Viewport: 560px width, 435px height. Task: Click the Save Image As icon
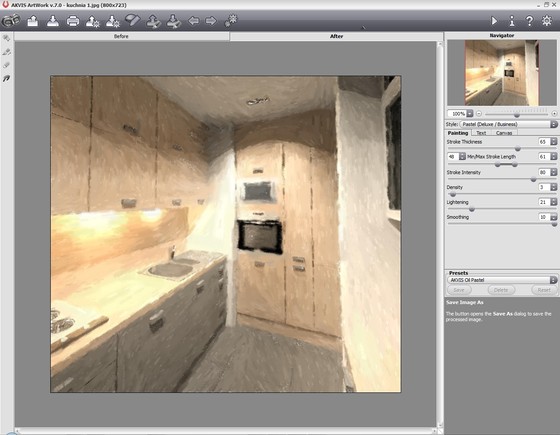(53, 21)
